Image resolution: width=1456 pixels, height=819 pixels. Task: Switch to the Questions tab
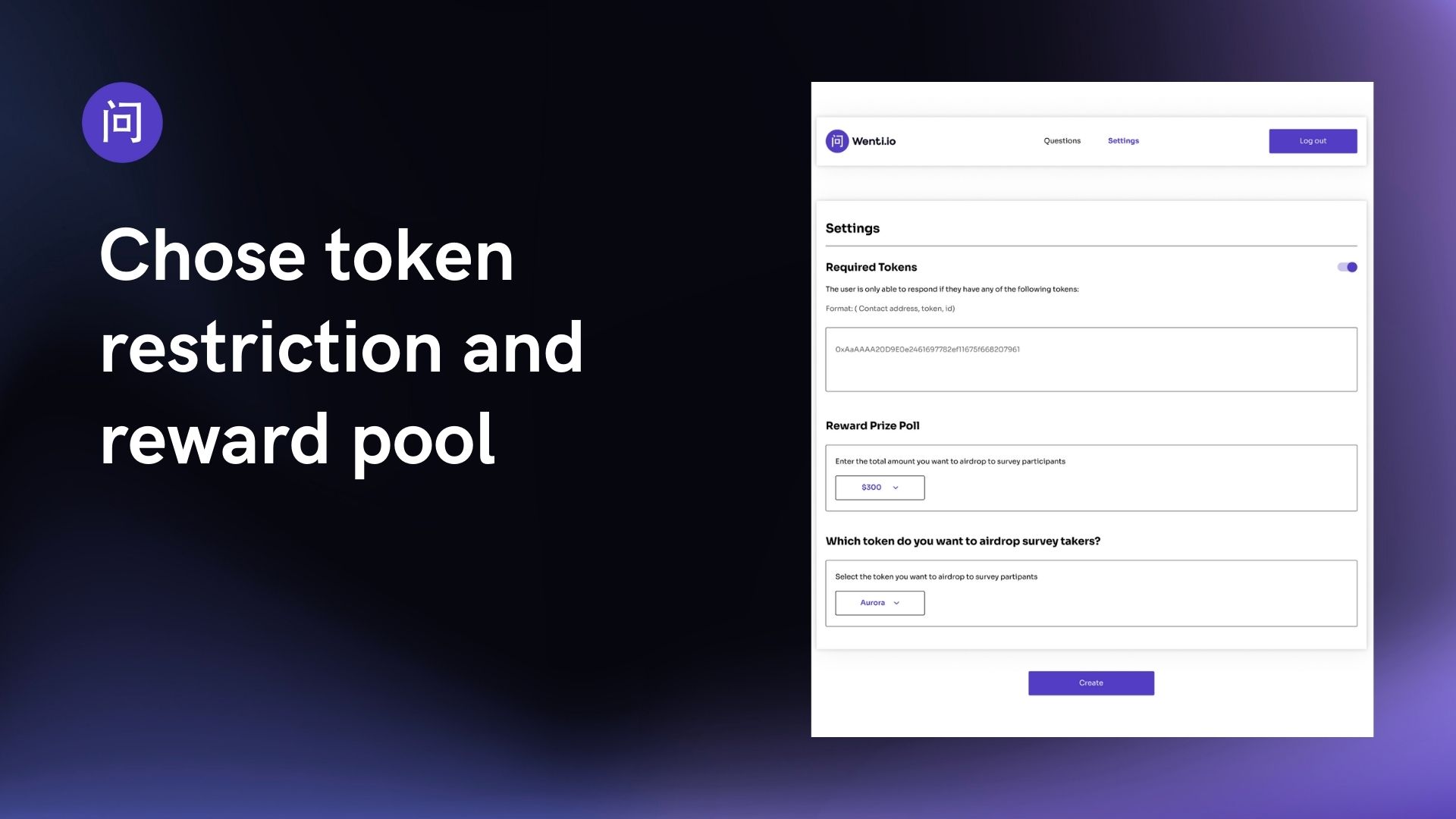(1062, 141)
